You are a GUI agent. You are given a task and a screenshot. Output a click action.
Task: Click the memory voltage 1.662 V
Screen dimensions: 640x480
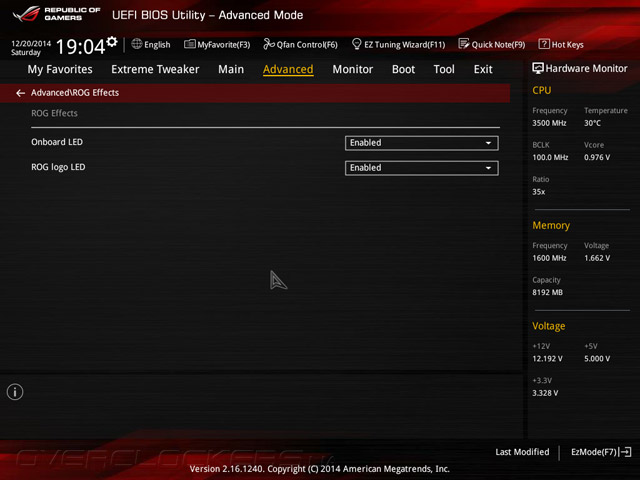pyautogui.click(x=597, y=258)
